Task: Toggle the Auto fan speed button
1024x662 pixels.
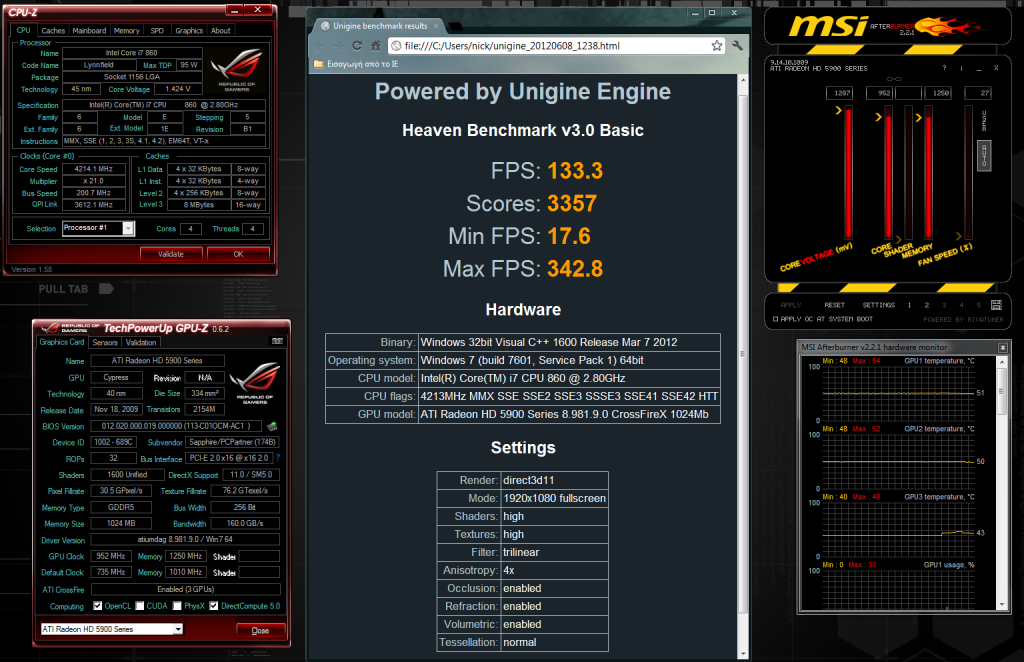Action: pyautogui.click(x=984, y=156)
